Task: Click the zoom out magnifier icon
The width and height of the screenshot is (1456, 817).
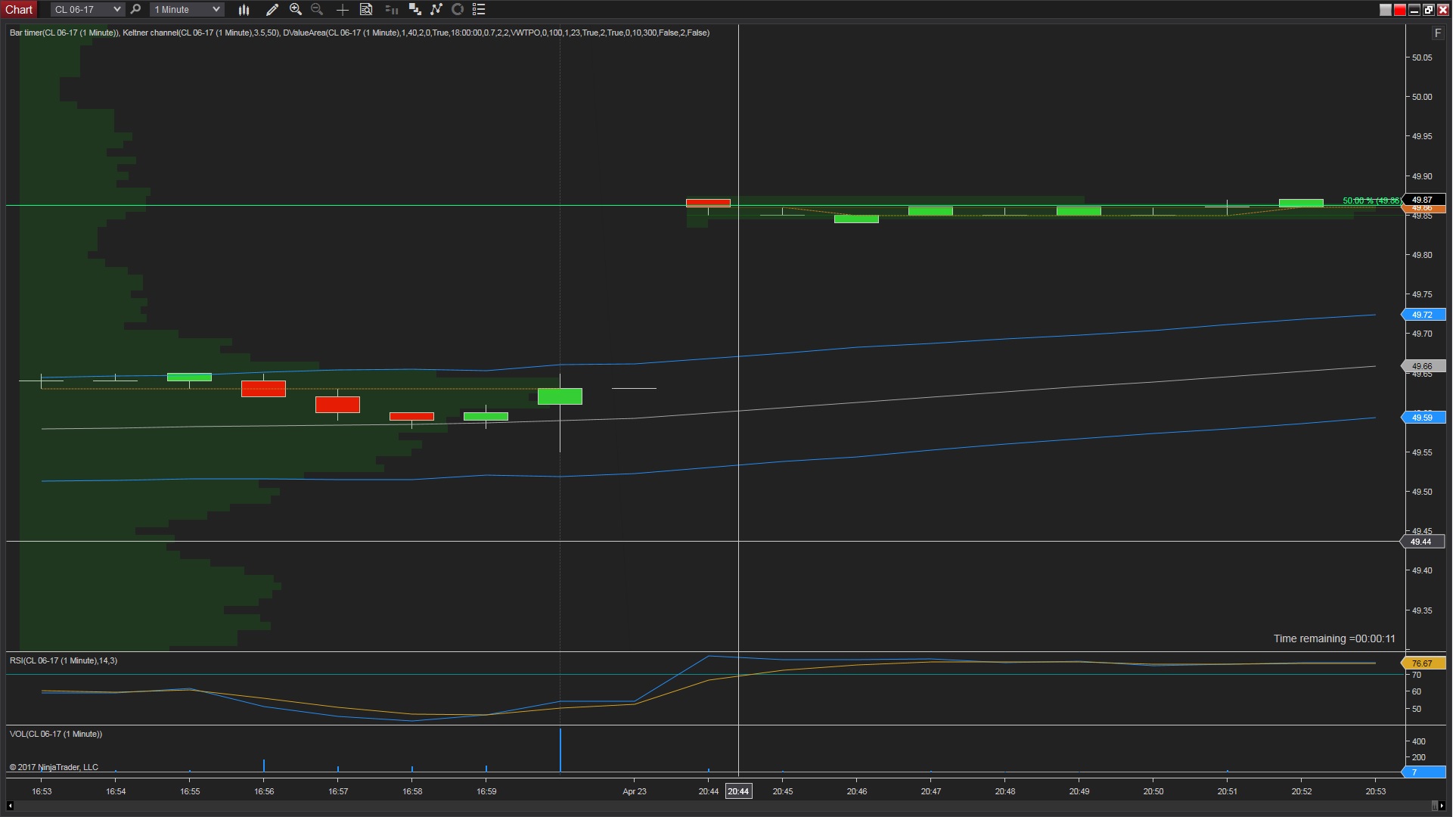Action: coord(317,10)
